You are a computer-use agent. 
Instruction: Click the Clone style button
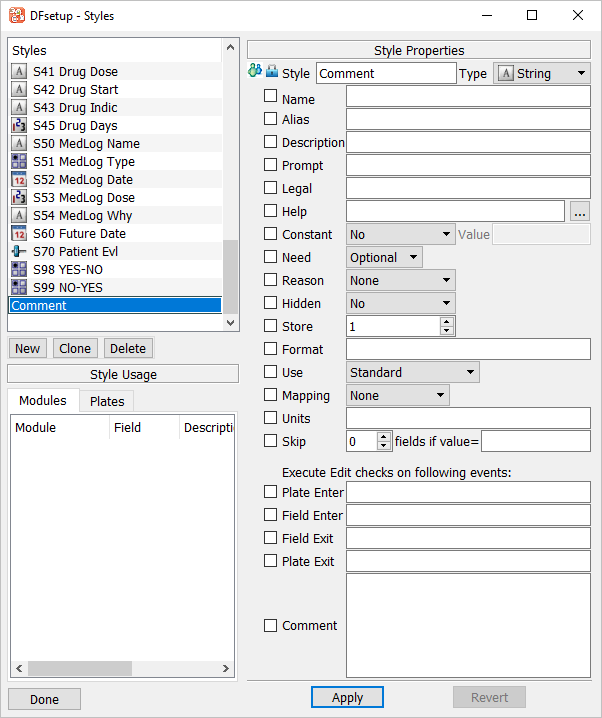(x=75, y=348)
